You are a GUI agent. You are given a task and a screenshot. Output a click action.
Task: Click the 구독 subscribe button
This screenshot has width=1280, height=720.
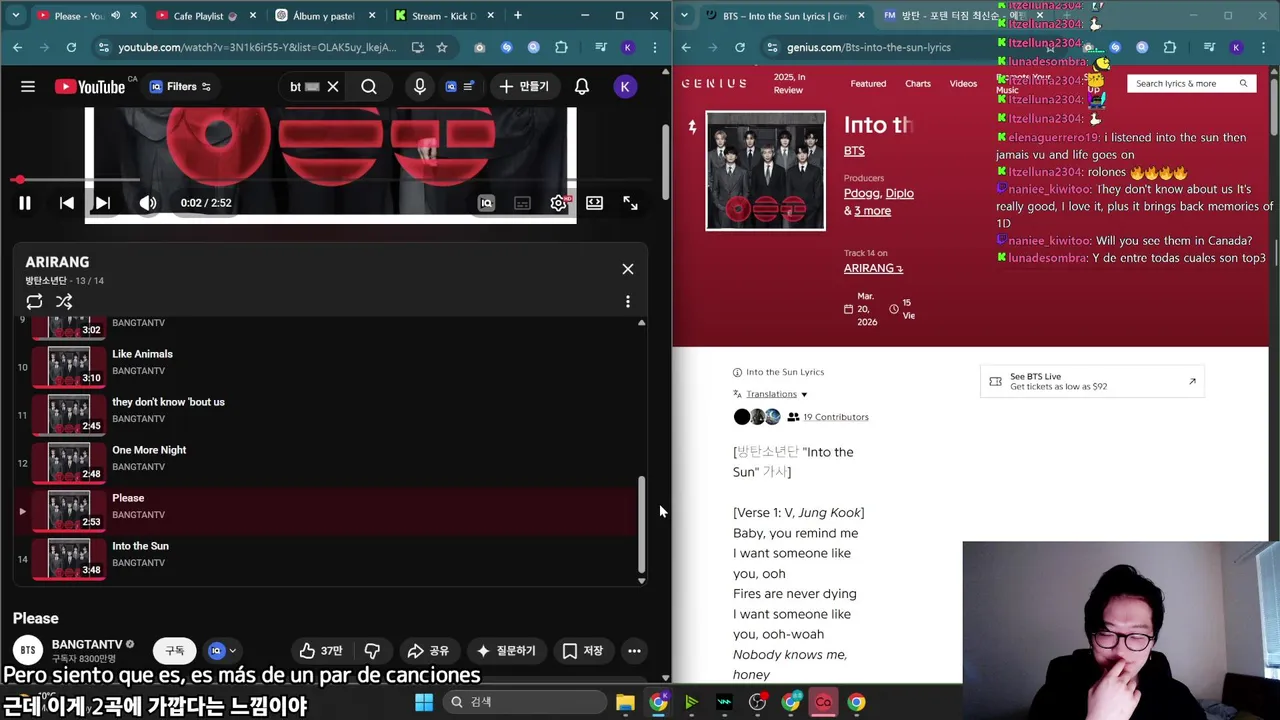[x=175, y=650]
